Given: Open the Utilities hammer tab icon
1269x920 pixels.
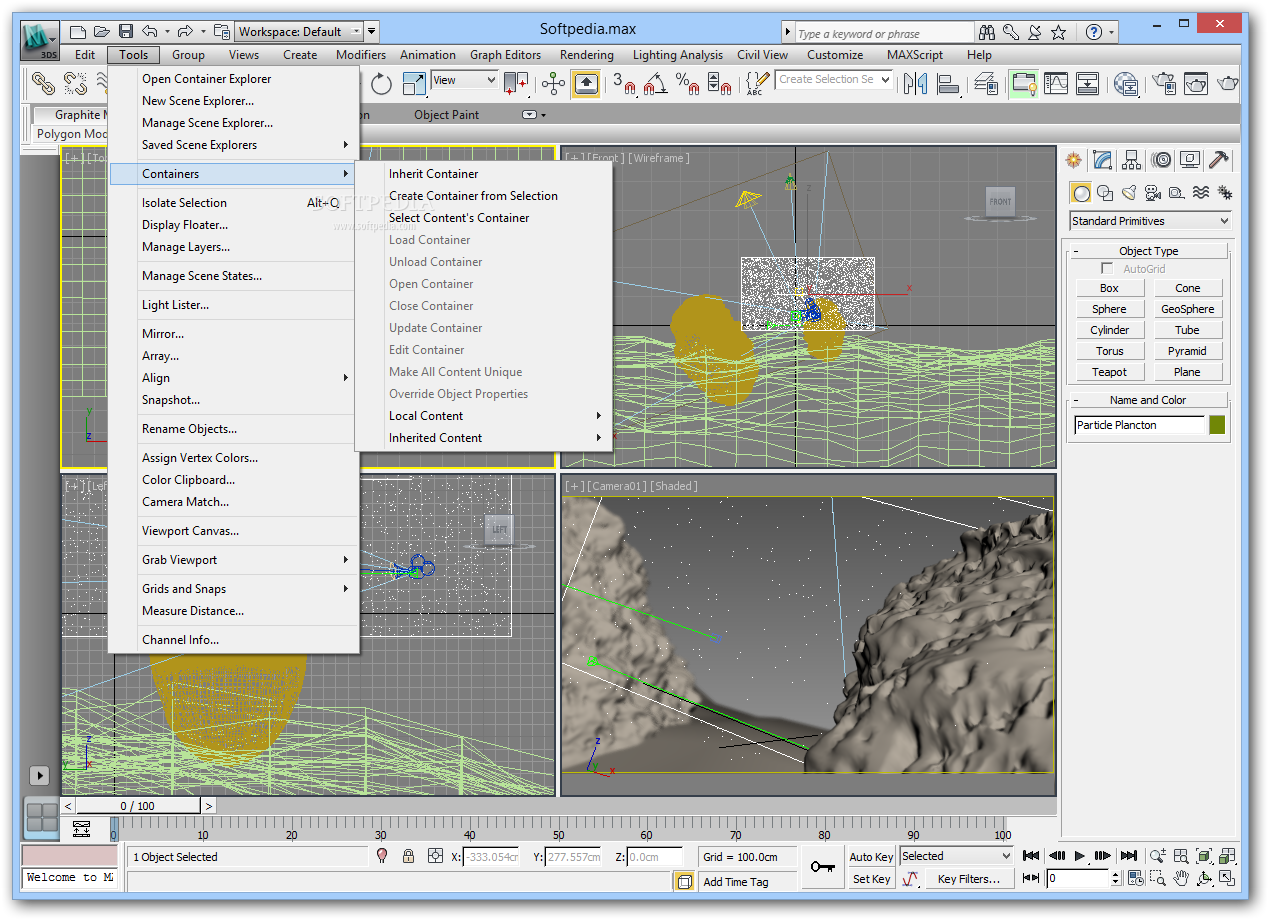Looking at the screenshot, I should [x=1219, y=160].
